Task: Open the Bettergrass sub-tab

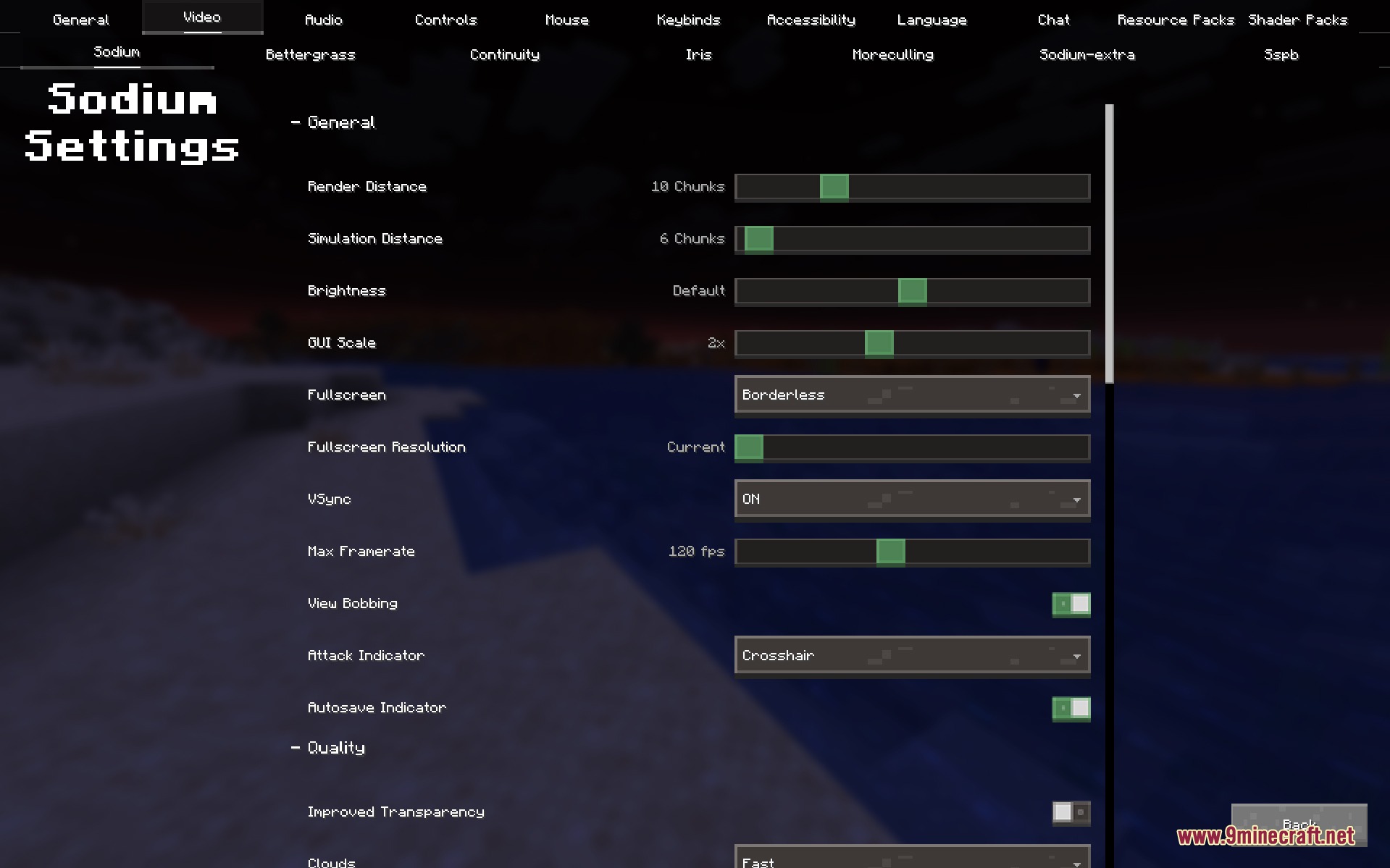Action: click(311, 54)
